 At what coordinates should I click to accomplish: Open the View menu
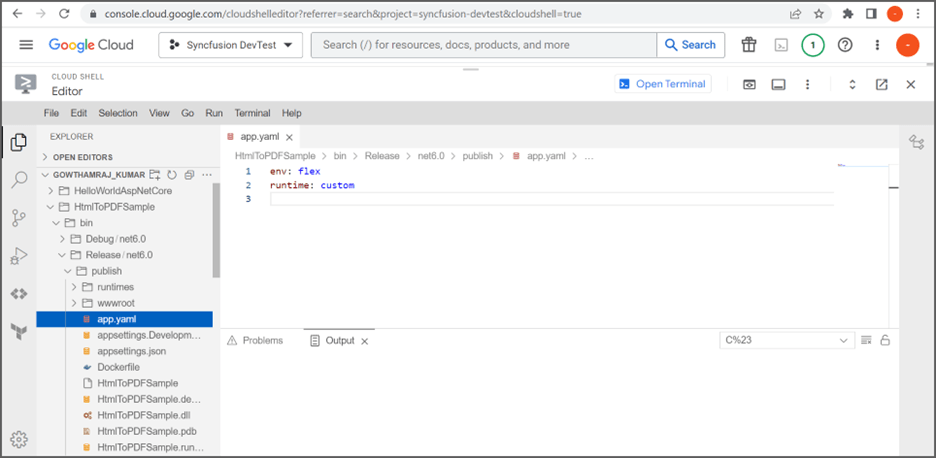159,113
